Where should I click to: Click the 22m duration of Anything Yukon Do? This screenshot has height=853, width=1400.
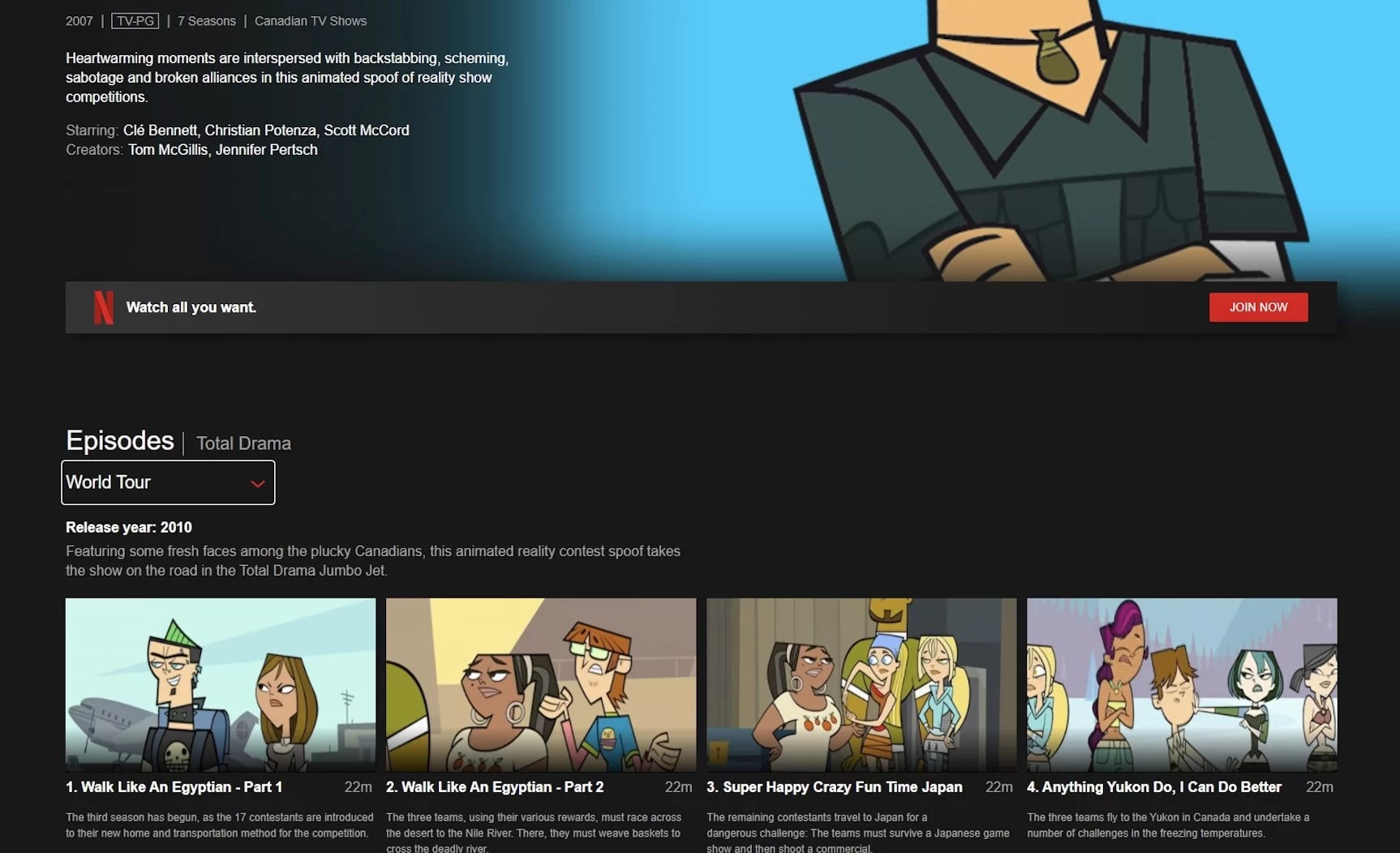1320,787
